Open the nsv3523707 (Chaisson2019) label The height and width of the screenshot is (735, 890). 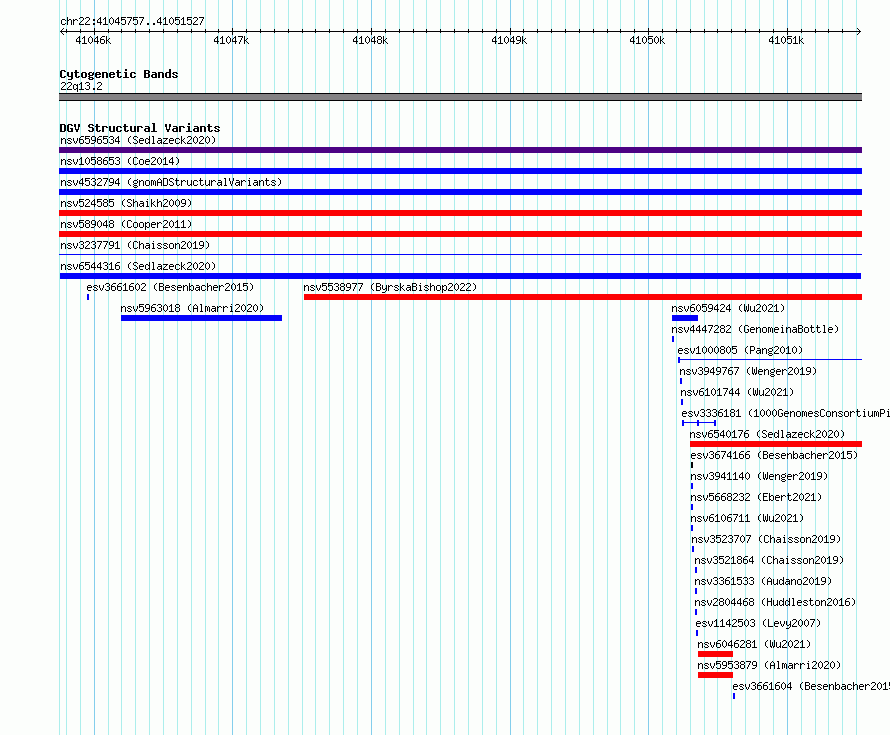click(766, 539)
